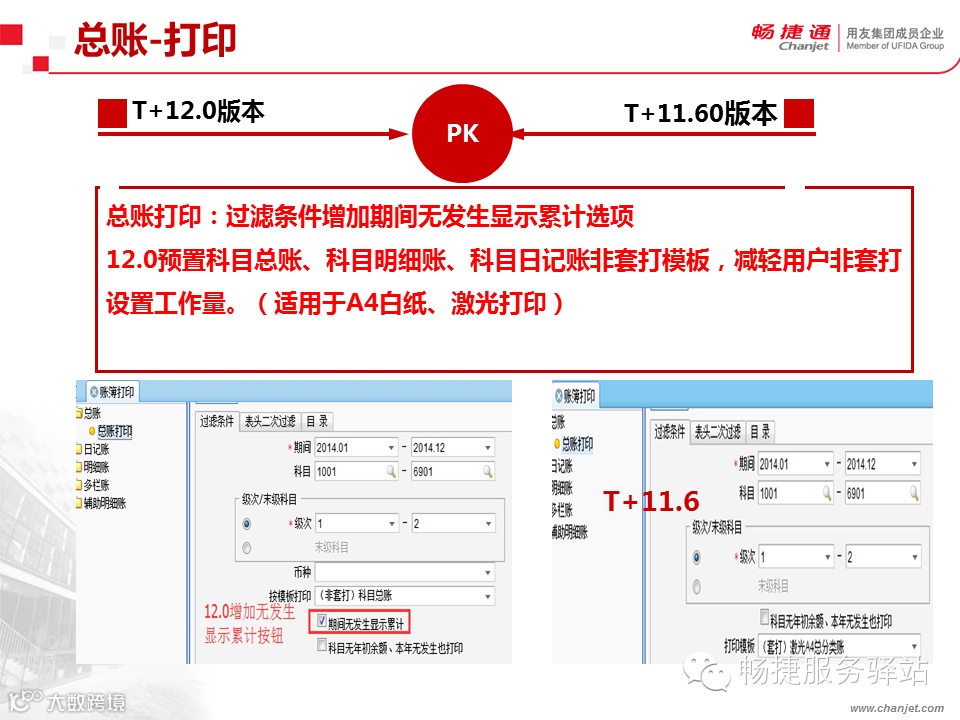Select 总账打印 item in left window tree
The width and height of the screenshot is (960, 720).
click(x=114, y=431)
